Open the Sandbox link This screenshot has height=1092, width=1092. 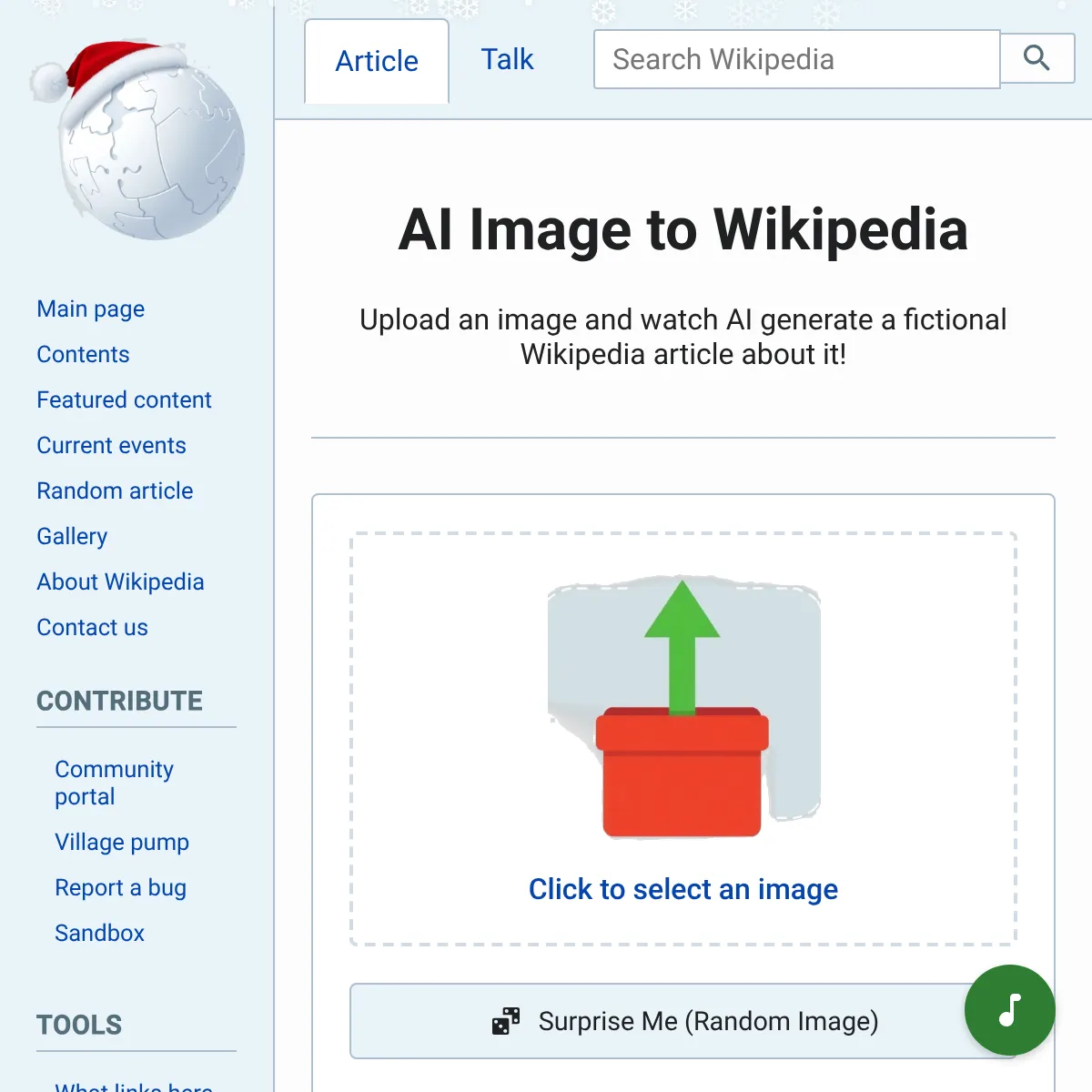pyautogui.click(x=99, y=933)
